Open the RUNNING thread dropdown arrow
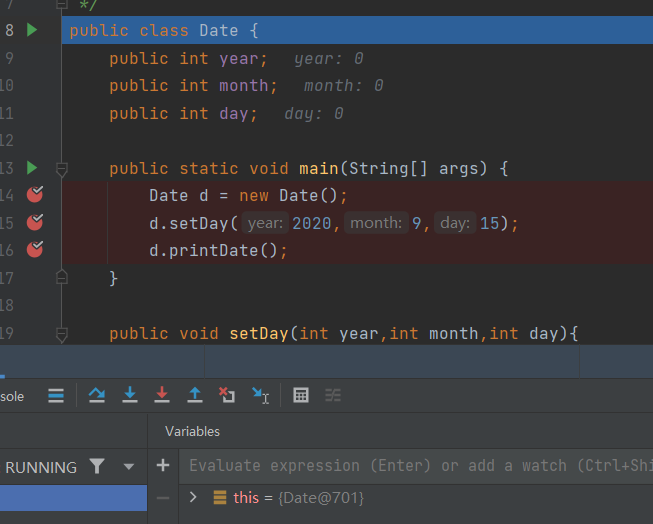The image size is (653, 524). click(x=129, y=467)
